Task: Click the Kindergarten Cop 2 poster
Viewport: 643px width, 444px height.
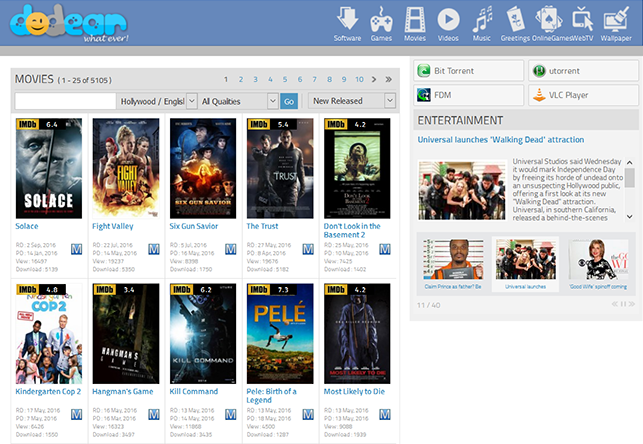Action: pyautogui.click(x=49, y=333)
